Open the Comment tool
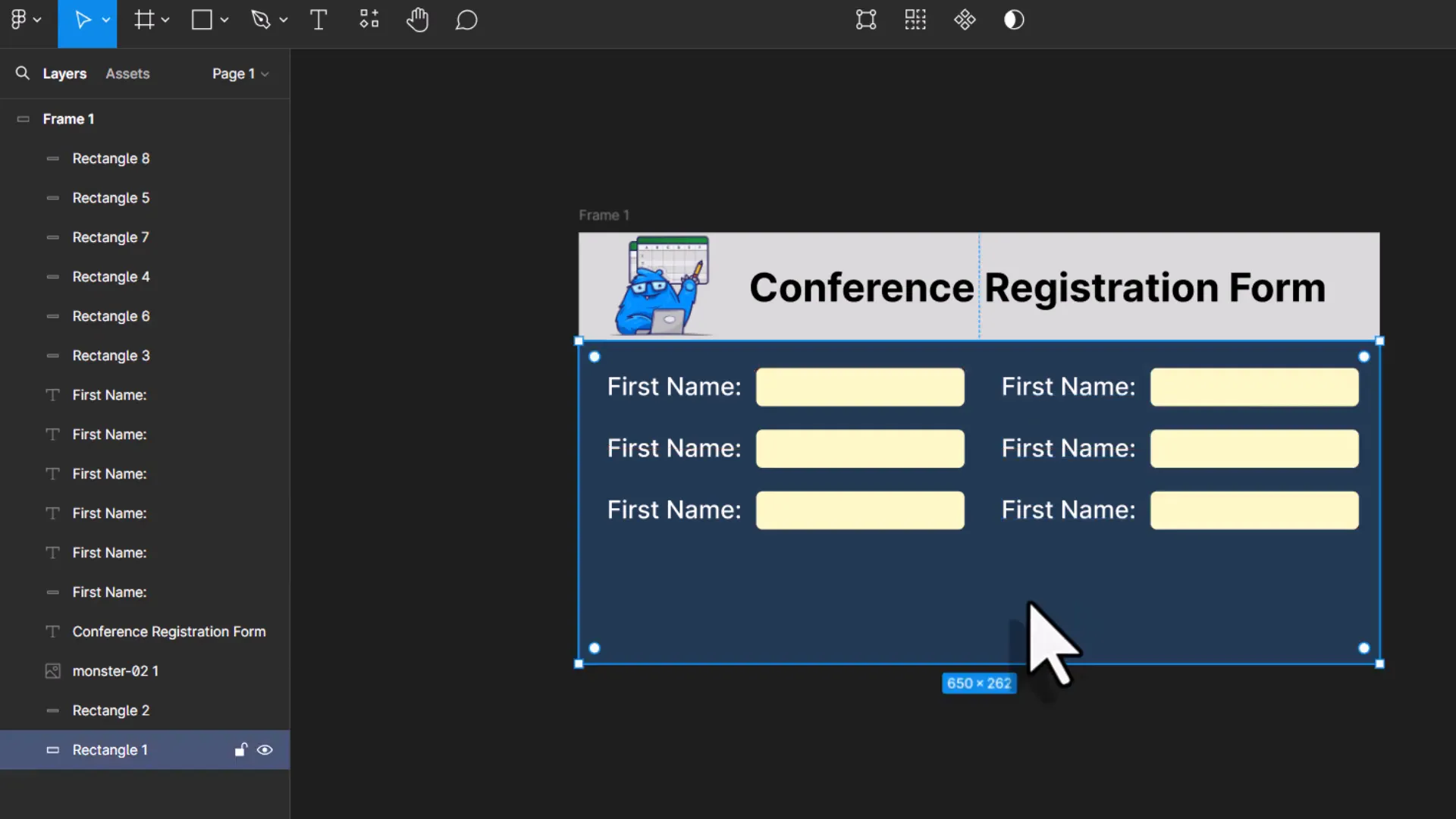1456x819 pixels. pyautogui.click(x=466, y=20)
